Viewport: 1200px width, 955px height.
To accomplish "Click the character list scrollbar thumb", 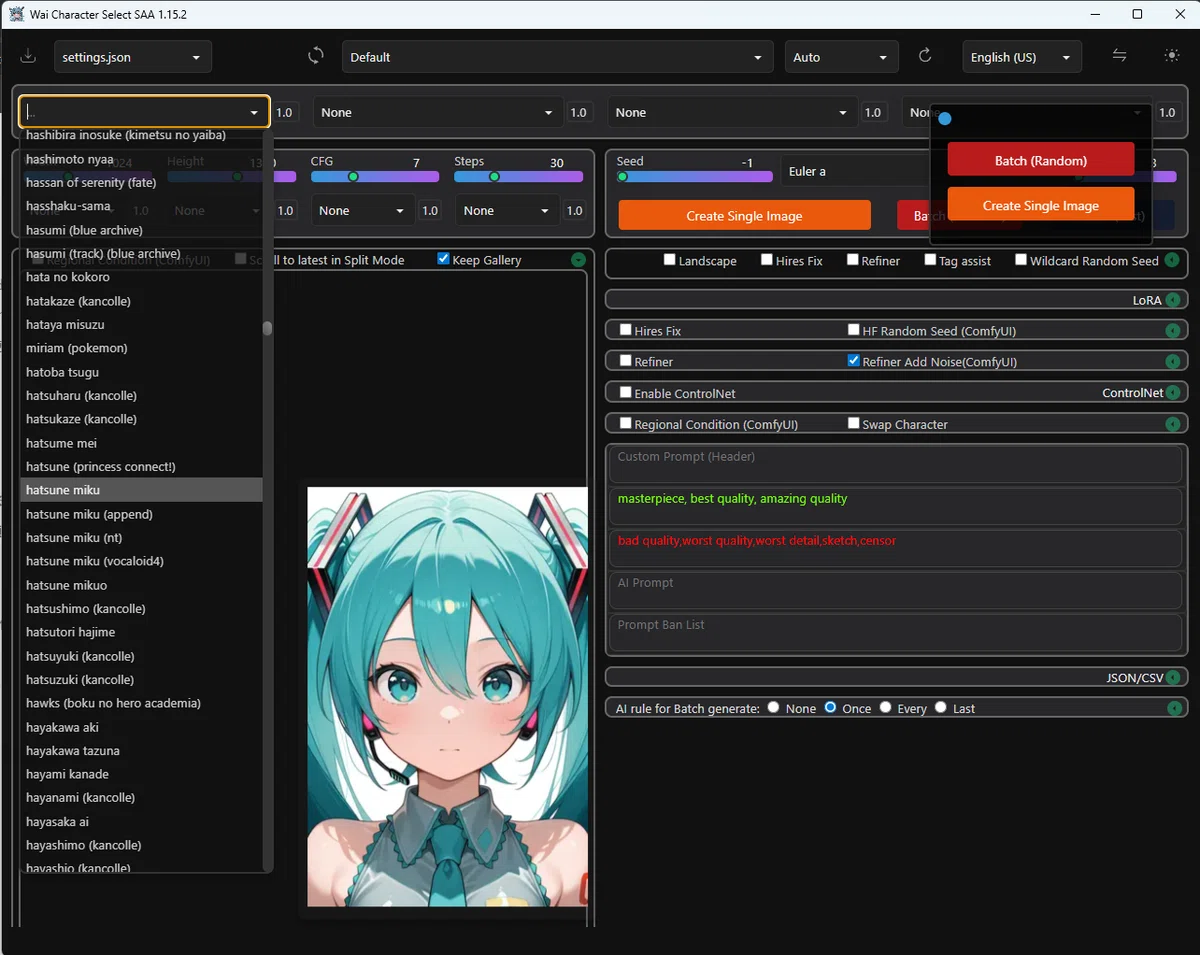I will pyautogui.click(x=267, y=328).
